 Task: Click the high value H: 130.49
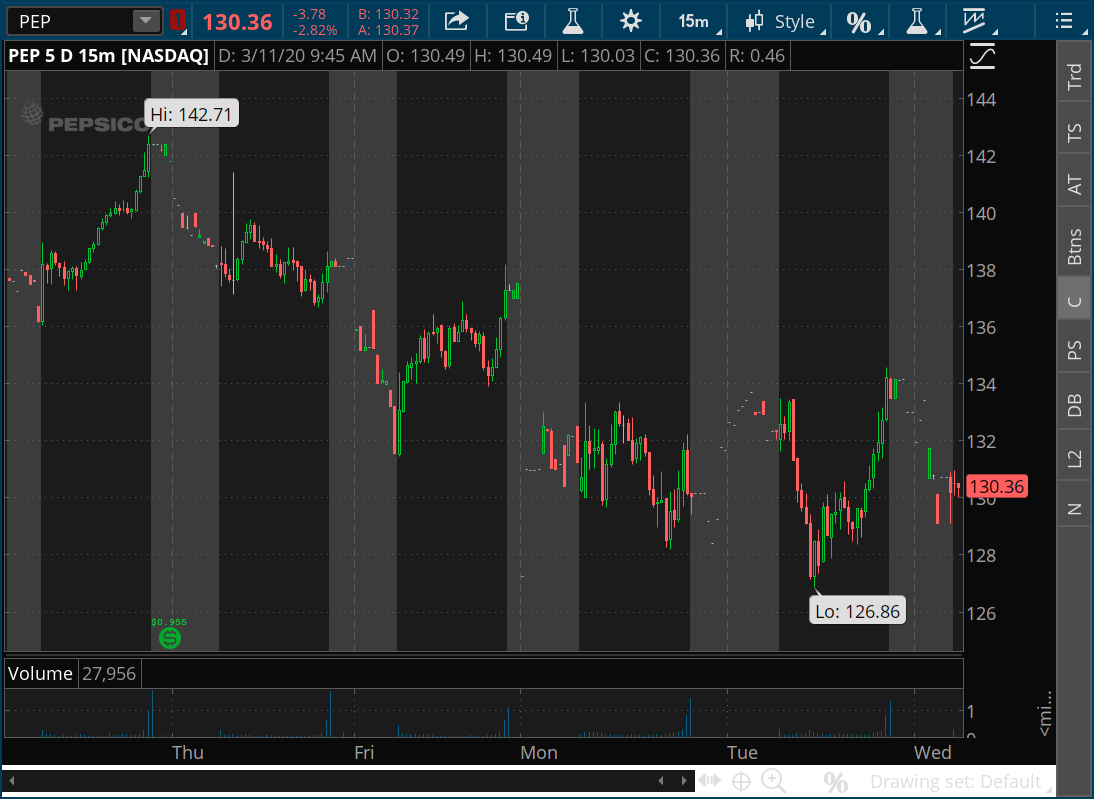tap(513, 56)
